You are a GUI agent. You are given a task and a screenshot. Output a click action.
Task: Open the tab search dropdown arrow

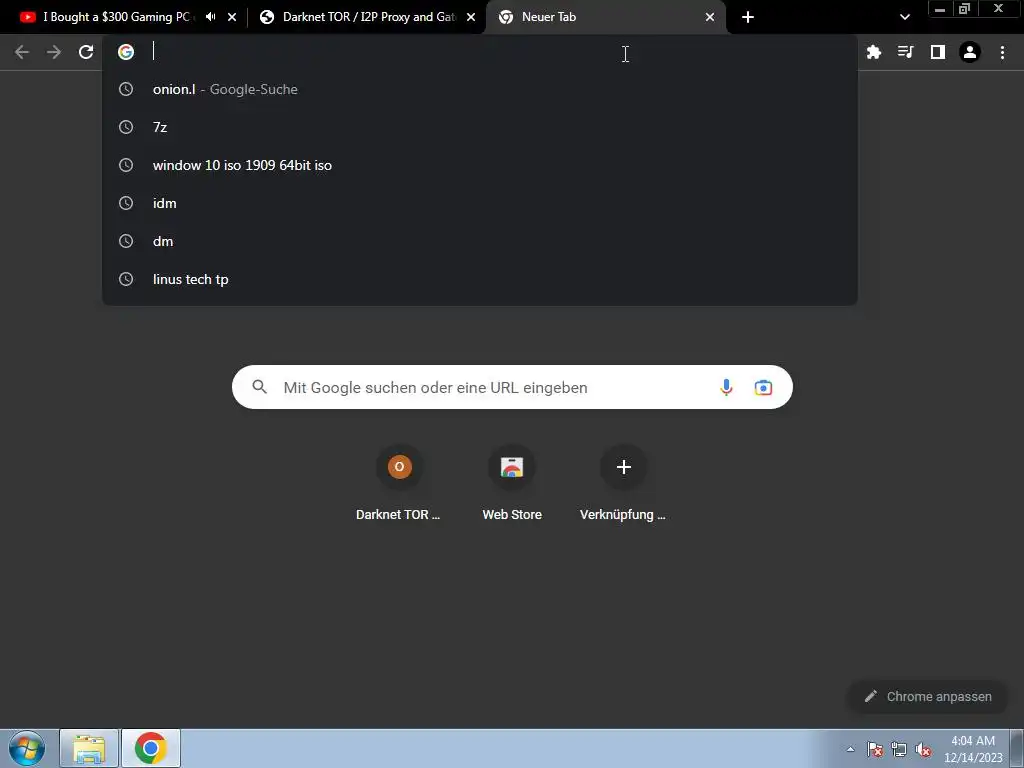(x=904, y=17)
